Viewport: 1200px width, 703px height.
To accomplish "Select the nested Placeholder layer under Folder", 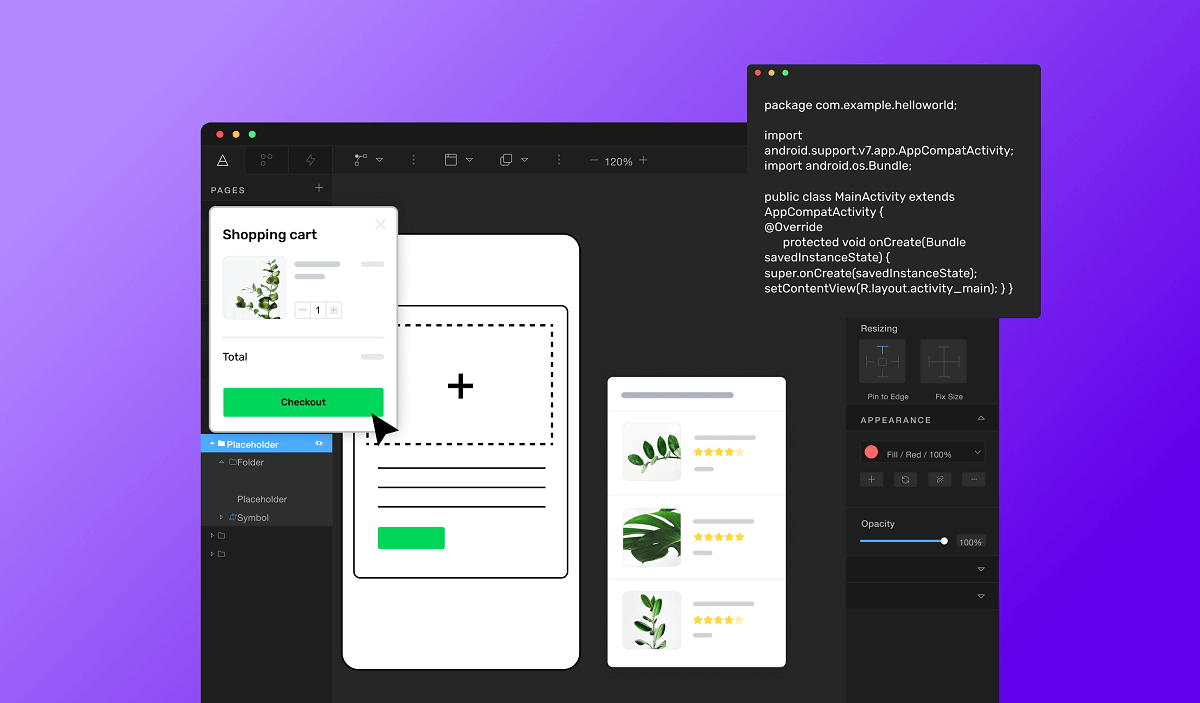I will pos(262,499).
